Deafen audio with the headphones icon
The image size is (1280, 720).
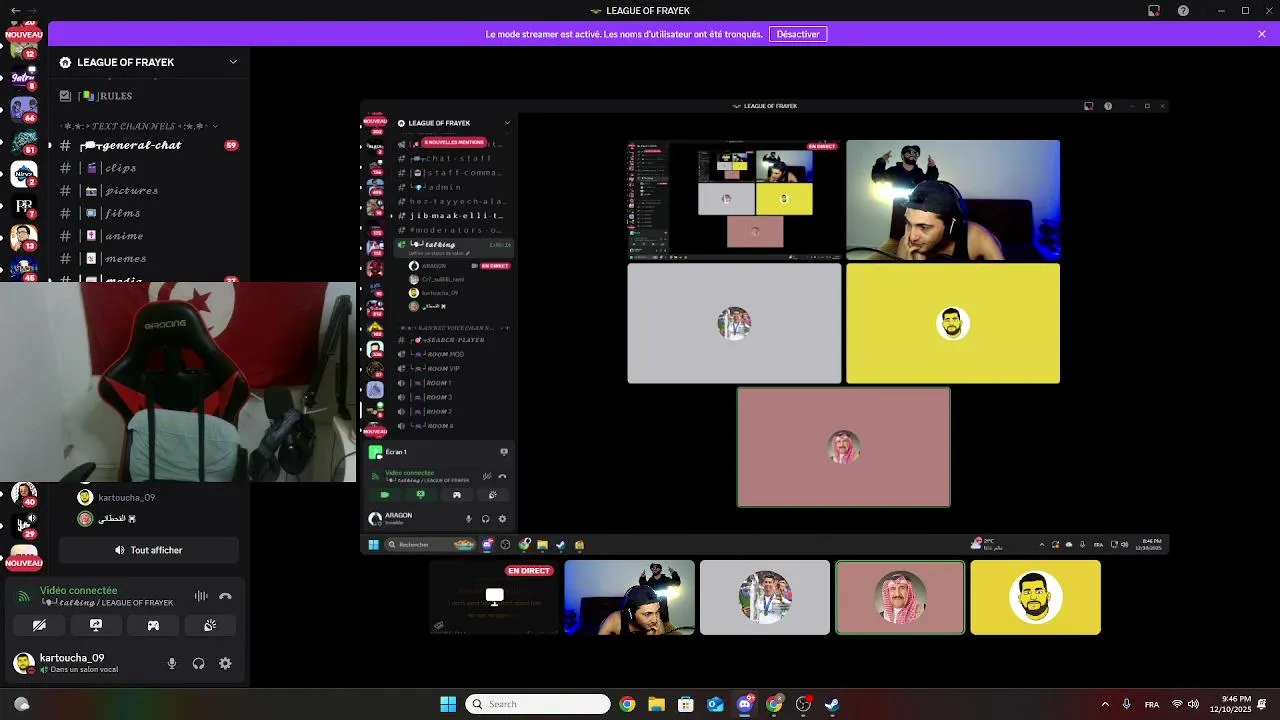(198, 663)
